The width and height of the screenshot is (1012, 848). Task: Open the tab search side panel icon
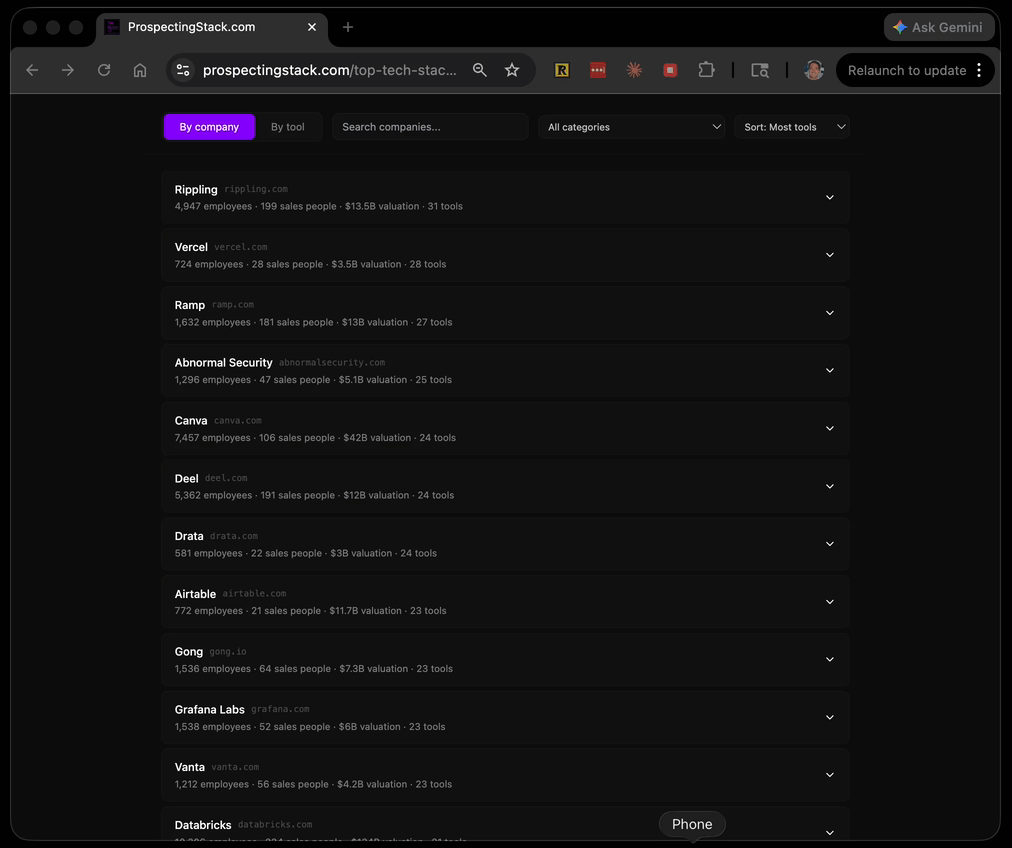pyautogui.click(x=760, y=70)
